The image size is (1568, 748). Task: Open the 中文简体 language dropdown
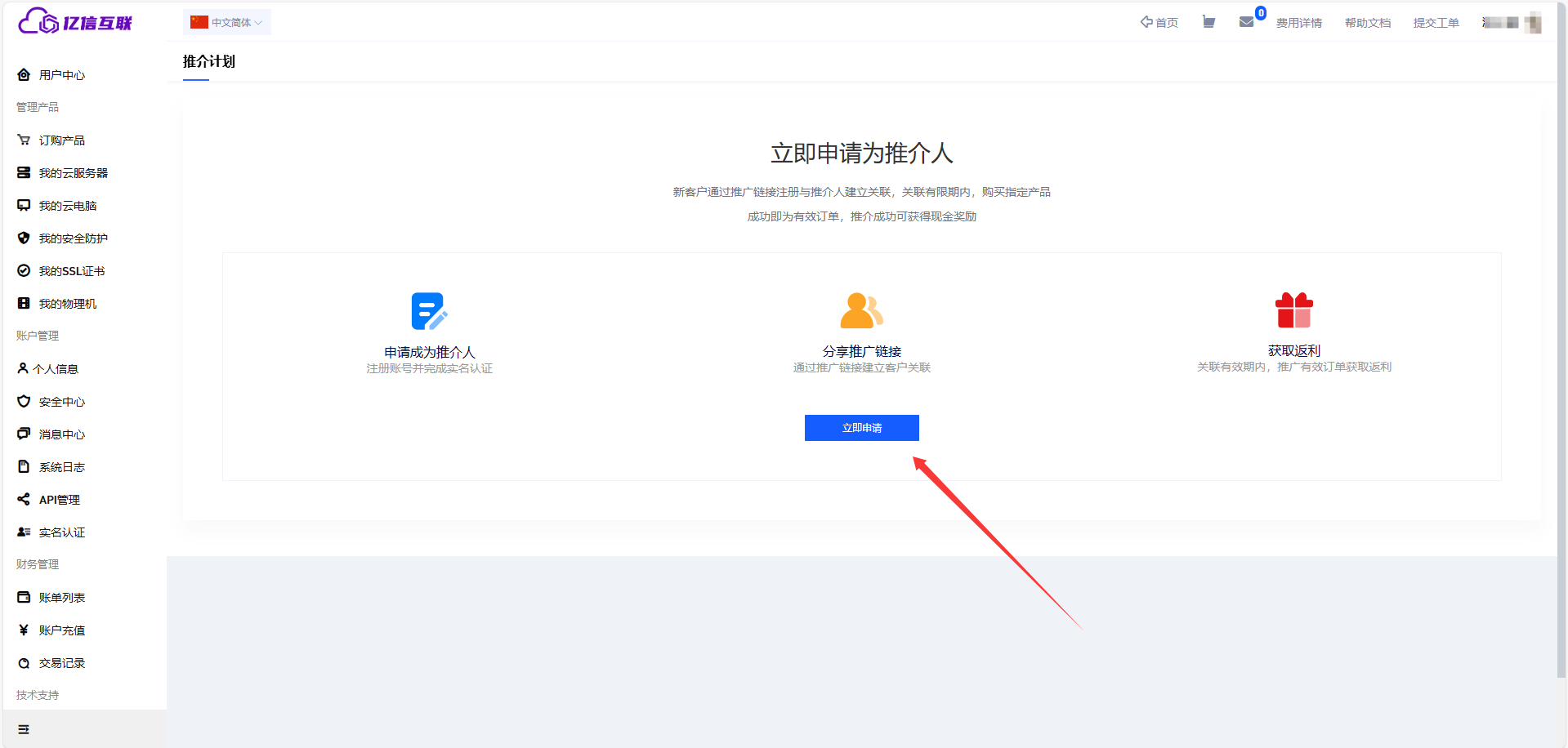(x=226, y=22)
